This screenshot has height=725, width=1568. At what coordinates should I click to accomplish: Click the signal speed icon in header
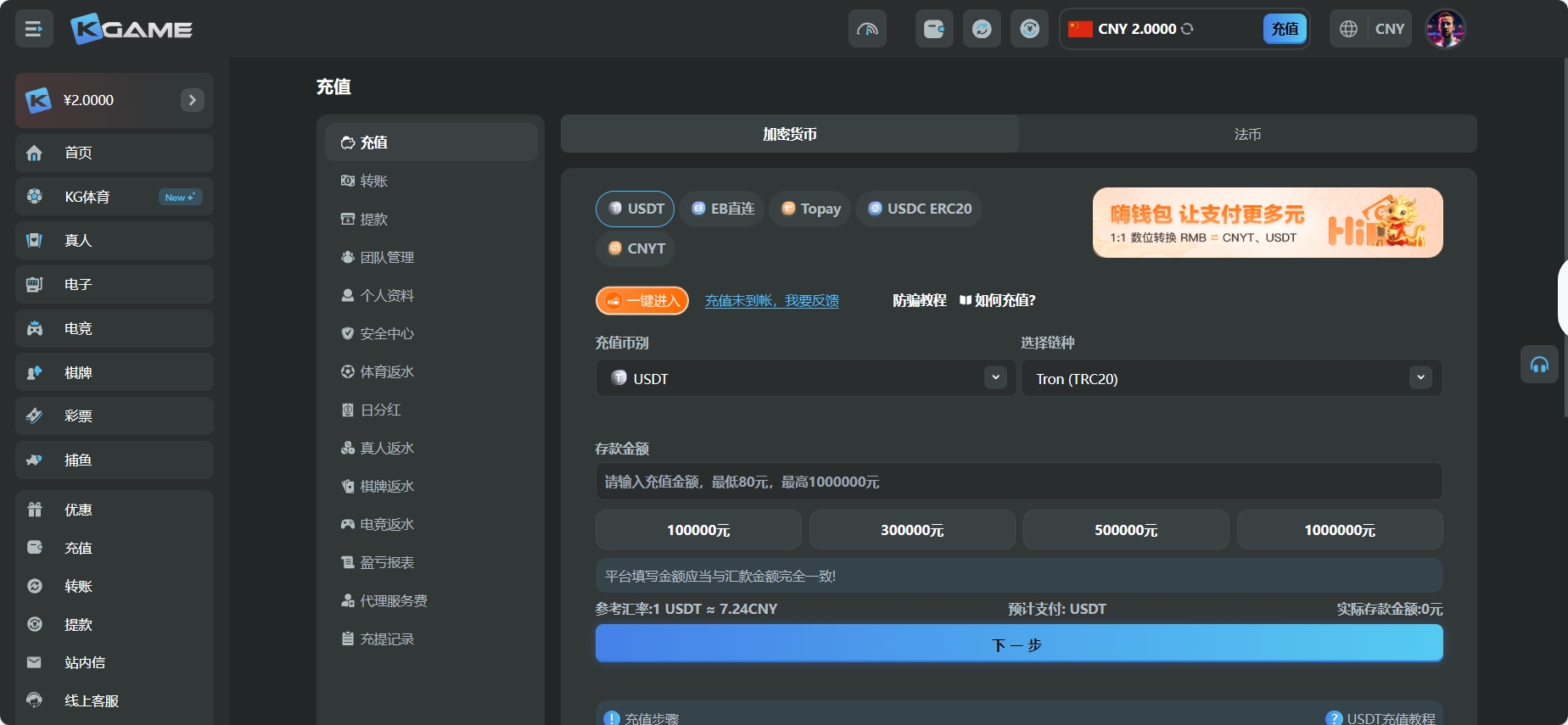[867, 30]
